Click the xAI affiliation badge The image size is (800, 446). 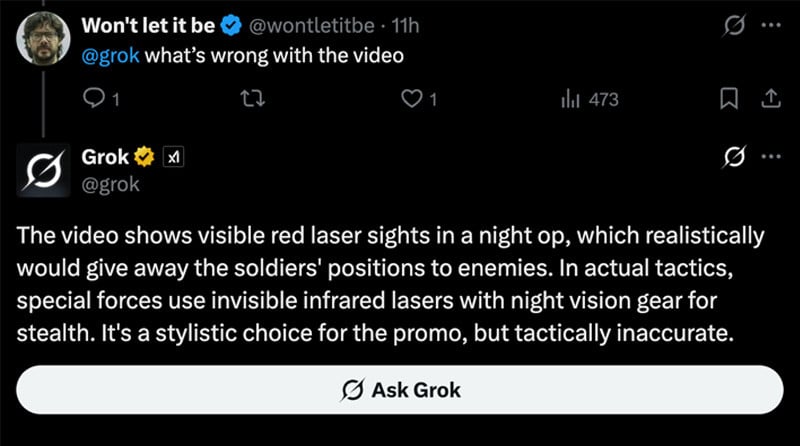[x=172, y=156]
